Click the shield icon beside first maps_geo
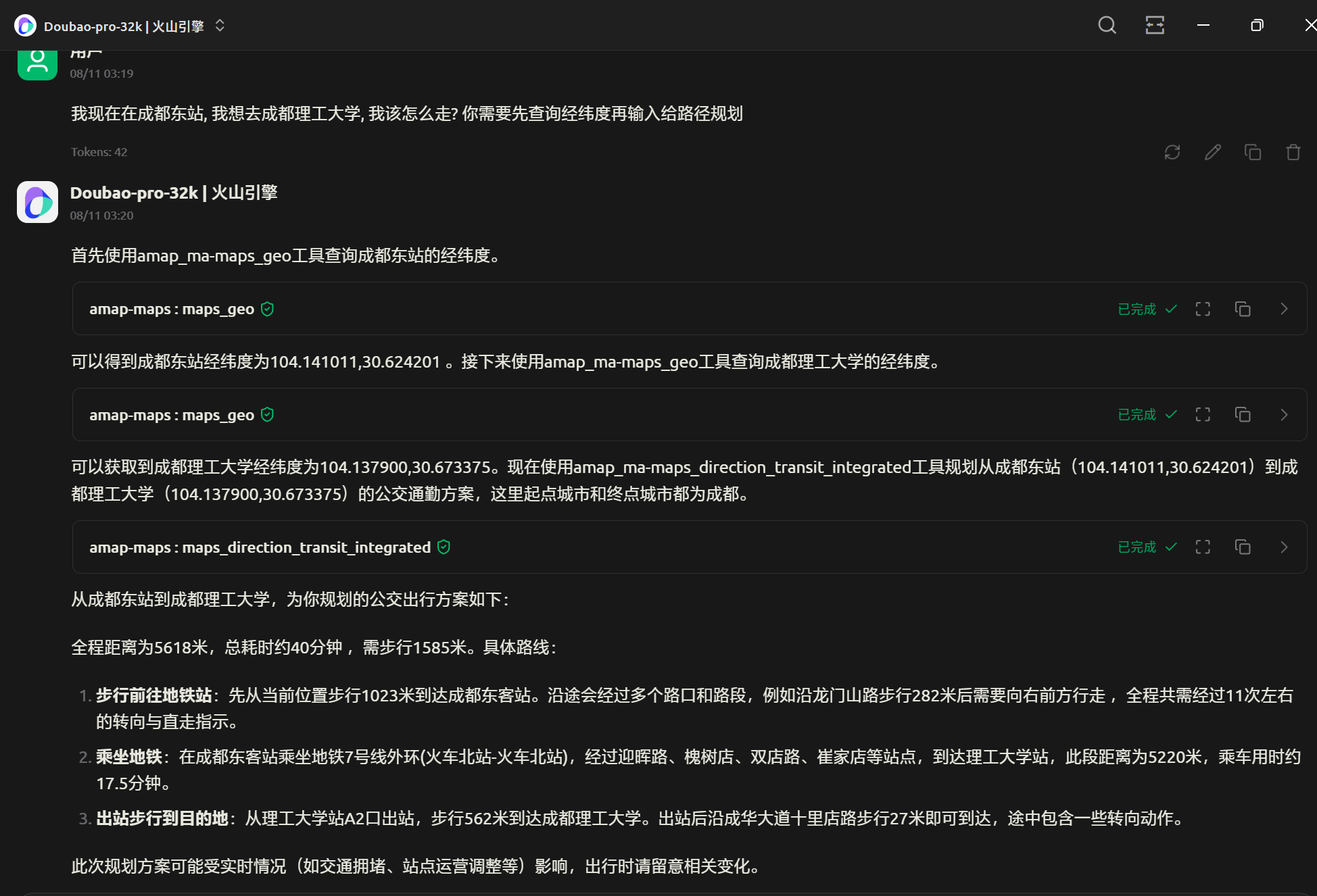This screenshot has width=1317, height=896. pyautogui.click(x=267, y=309)
